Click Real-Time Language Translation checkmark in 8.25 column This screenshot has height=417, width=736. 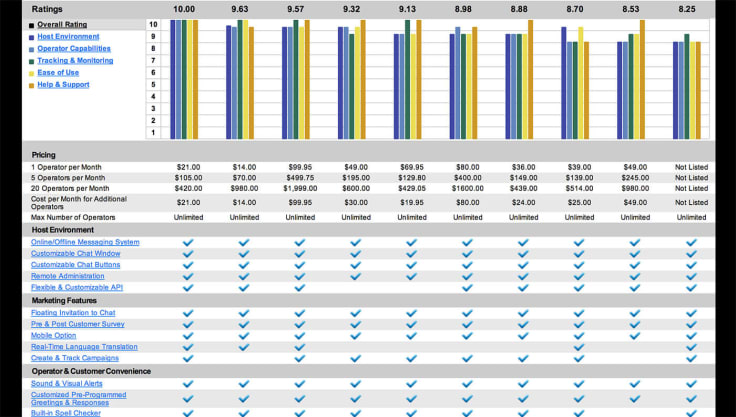[x=691, y=347]
